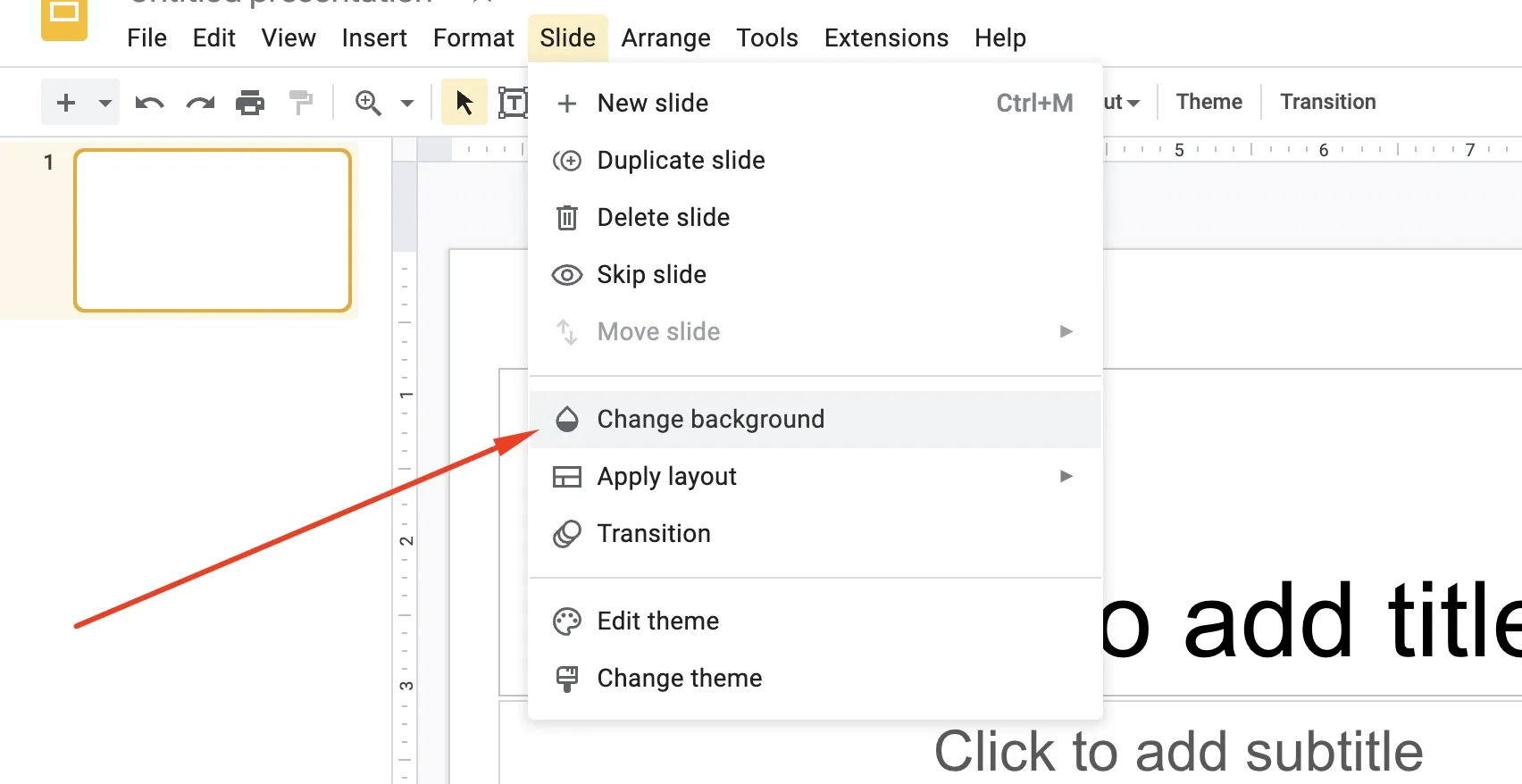Image resolution: width=1522 pixels, height=784 pixels.
Task: Choose the text box tool
Action: pos(513,103)
